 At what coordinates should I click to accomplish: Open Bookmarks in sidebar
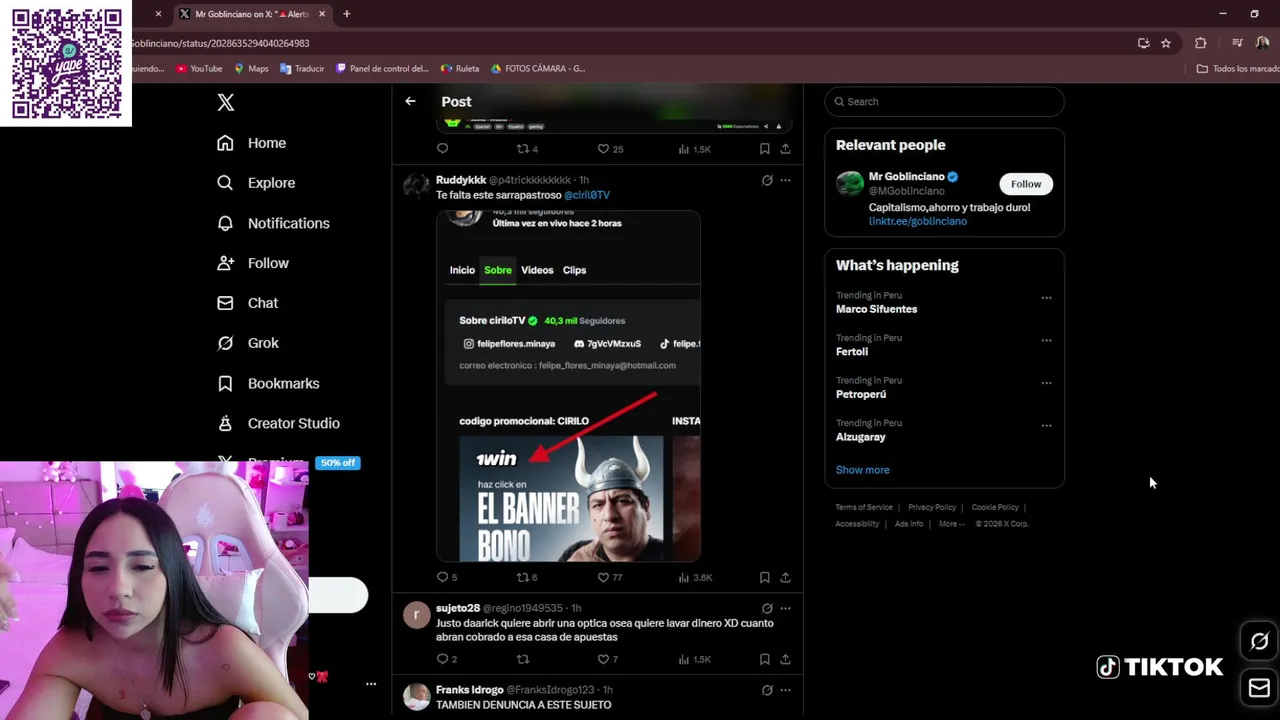click(268, 383)
